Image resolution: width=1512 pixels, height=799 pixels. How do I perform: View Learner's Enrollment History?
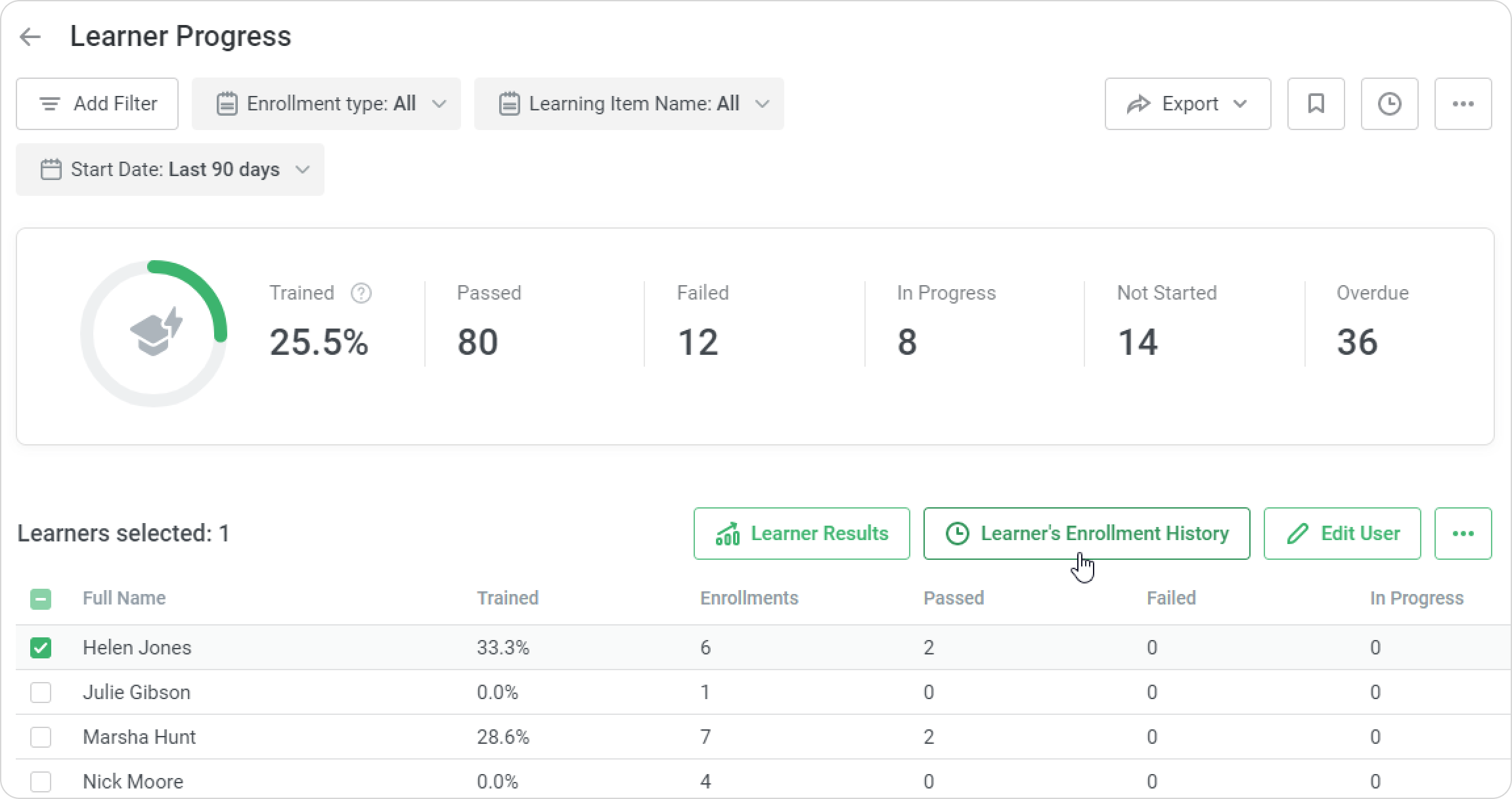click(1086, 534)
